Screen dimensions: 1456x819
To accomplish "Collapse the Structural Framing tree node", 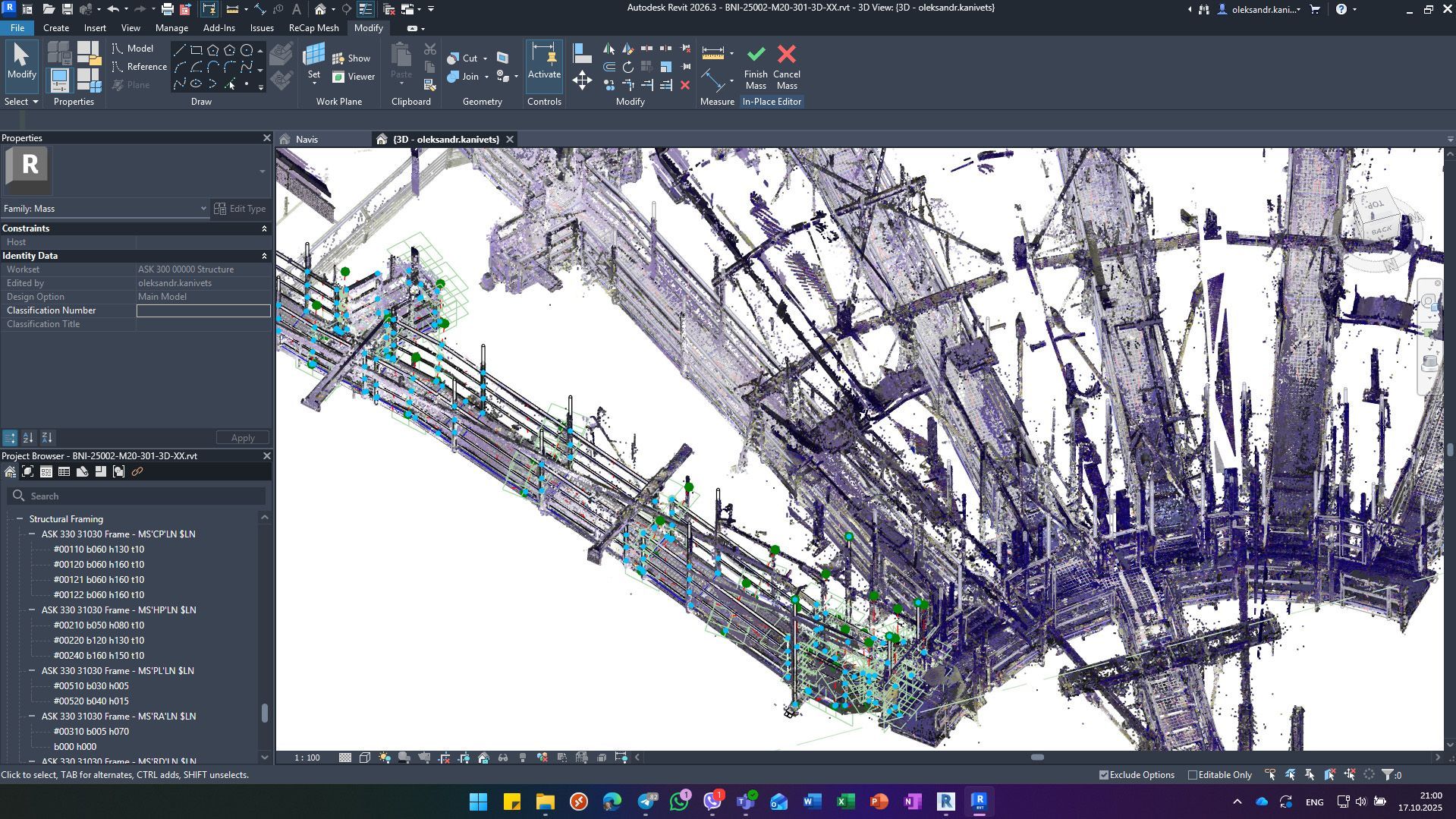I will (x=20, y=519).
